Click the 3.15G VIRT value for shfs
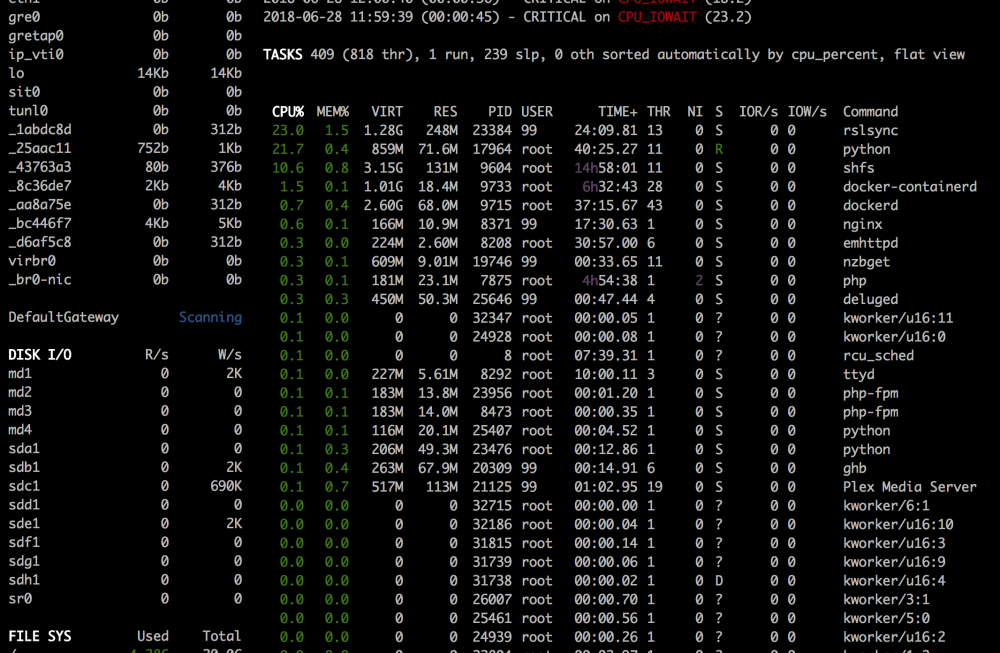The width and height of the screenshot is (1000, 653). click(x=383, y=168)
